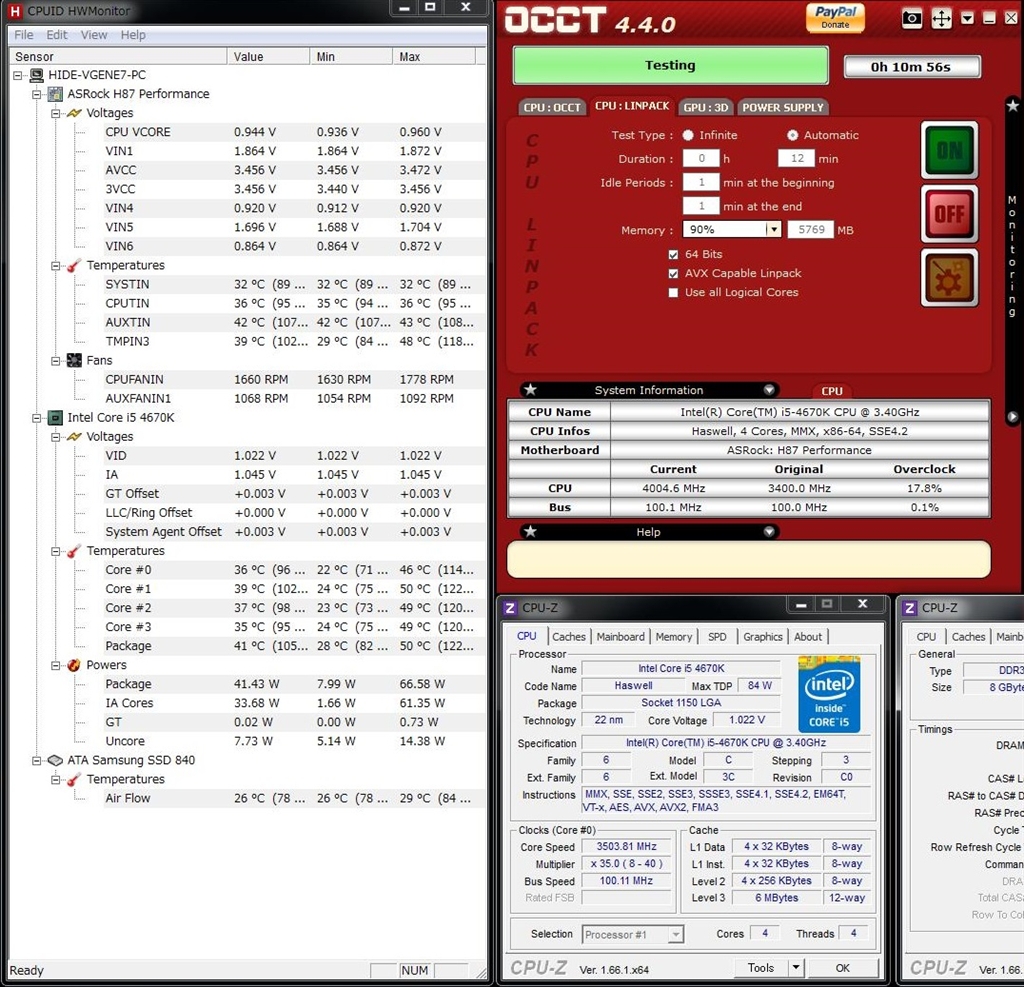Switch to the CPU : OCCT tab

tap(552, 107)
